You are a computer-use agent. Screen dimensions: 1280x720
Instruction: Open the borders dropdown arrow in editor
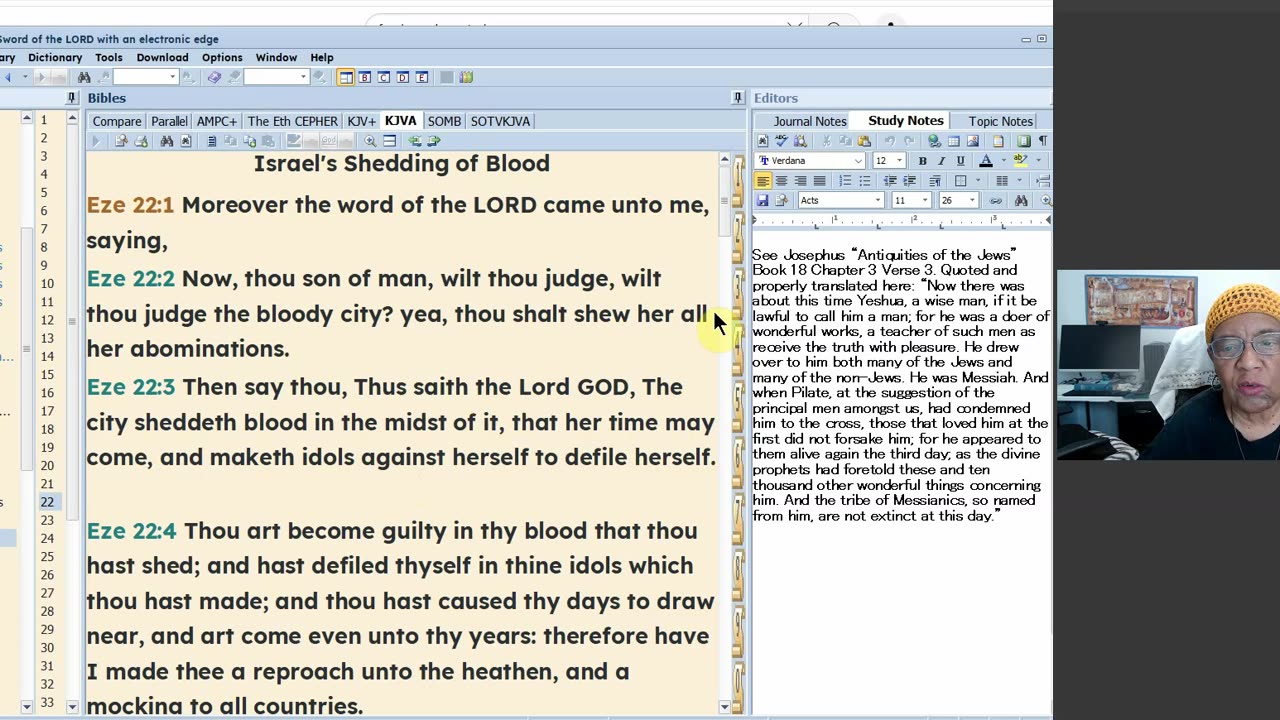[978, 181]
